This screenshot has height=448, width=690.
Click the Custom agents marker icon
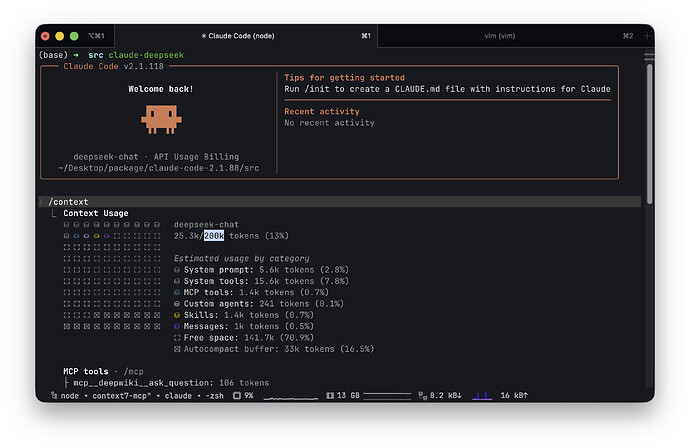[x=177, y=304]
